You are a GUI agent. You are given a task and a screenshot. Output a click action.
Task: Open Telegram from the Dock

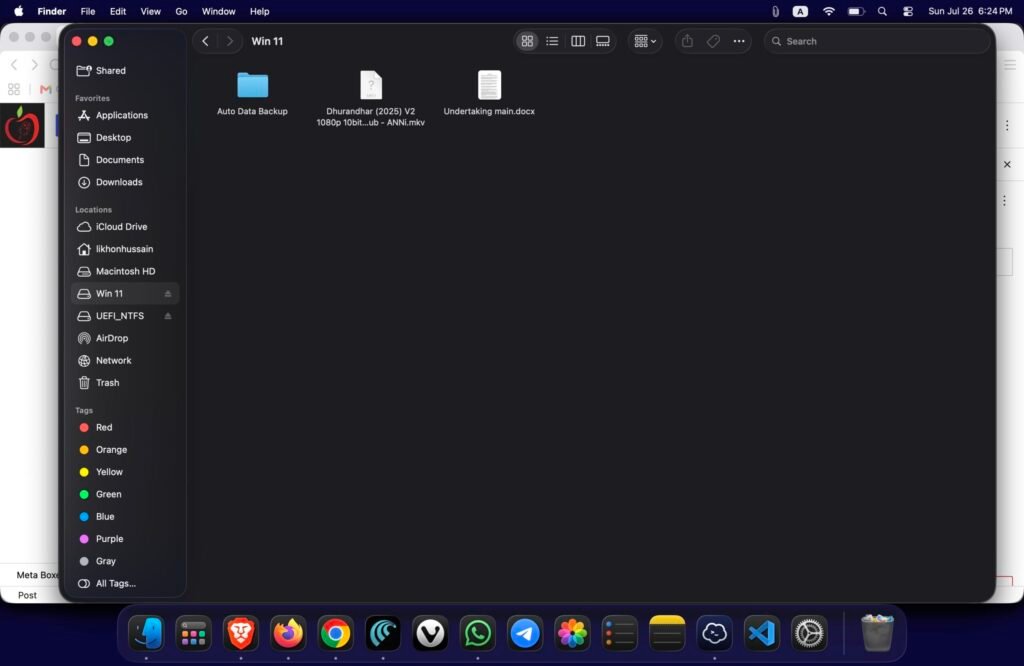click(525, 633)
